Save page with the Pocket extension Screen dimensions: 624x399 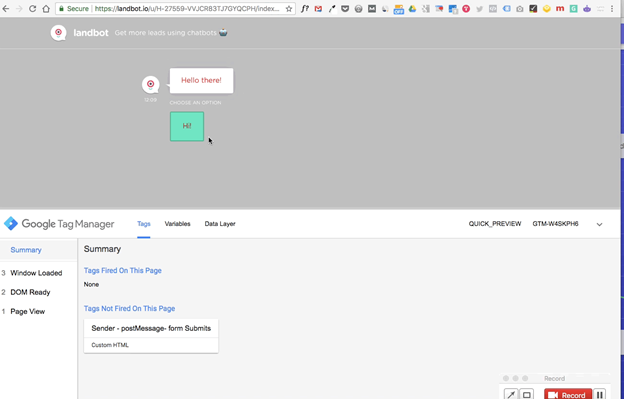click(x=345, y=9)
